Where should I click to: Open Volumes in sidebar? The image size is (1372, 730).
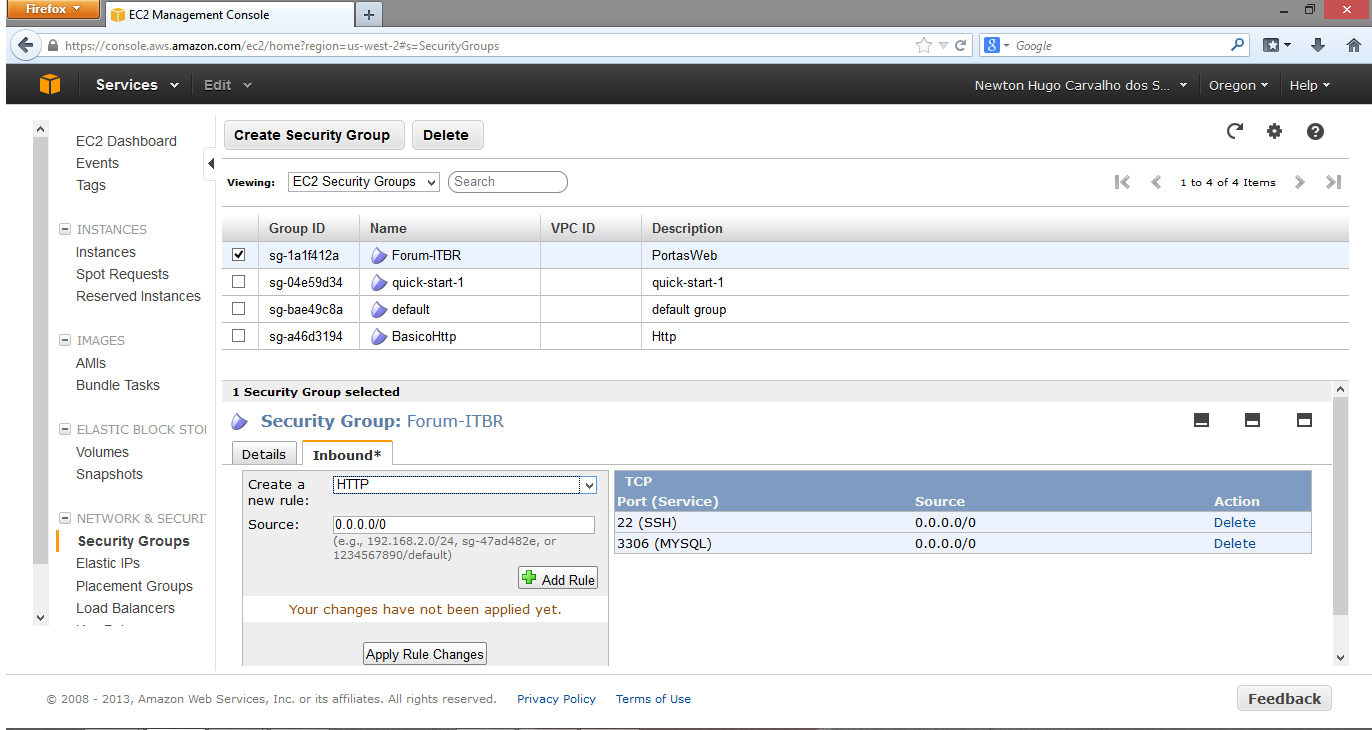click(x=102, y=452)
